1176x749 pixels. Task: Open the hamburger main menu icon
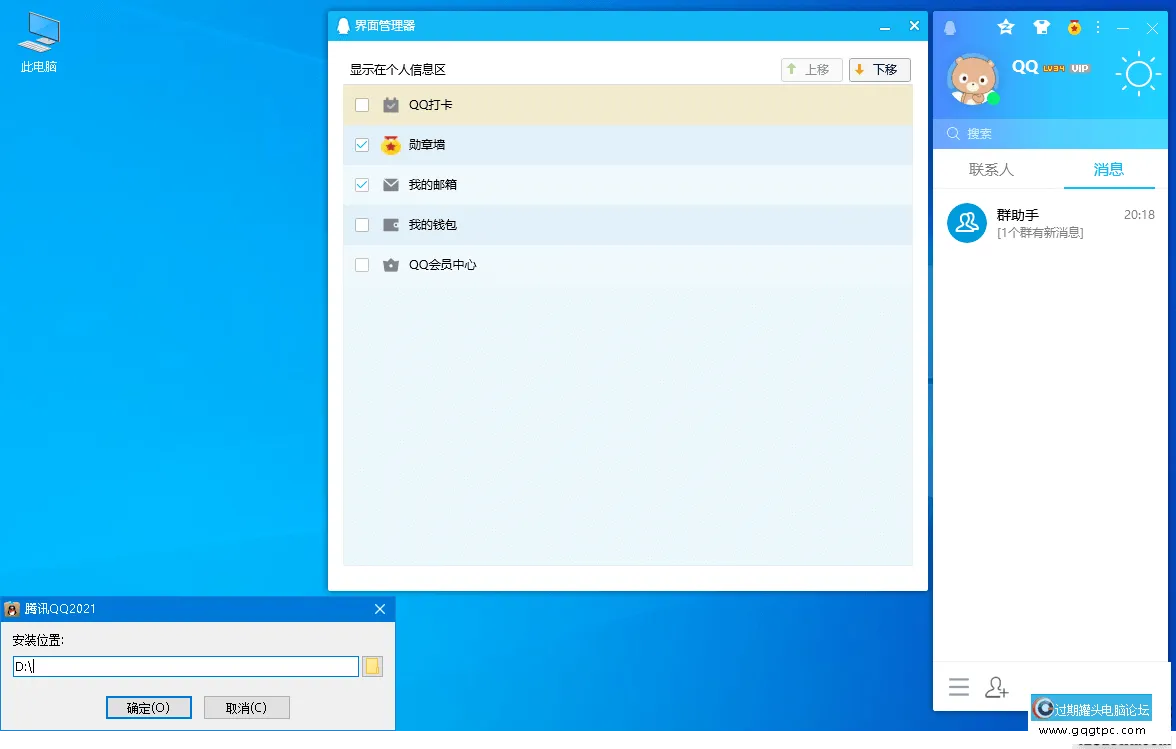coord(959,687)
